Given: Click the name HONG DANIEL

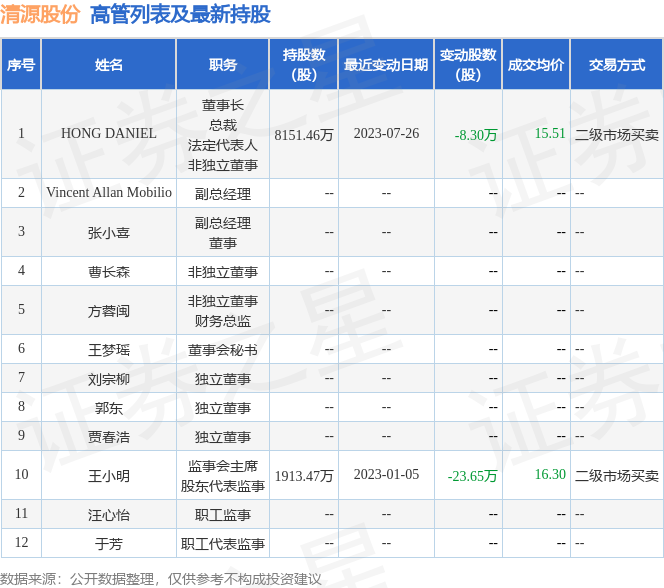Looking at the screenshot, I should (109, 133).
